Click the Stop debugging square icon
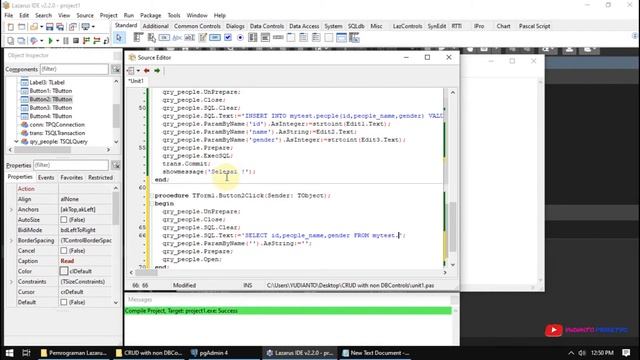This screenshot has height=360, width=640. 76,41
